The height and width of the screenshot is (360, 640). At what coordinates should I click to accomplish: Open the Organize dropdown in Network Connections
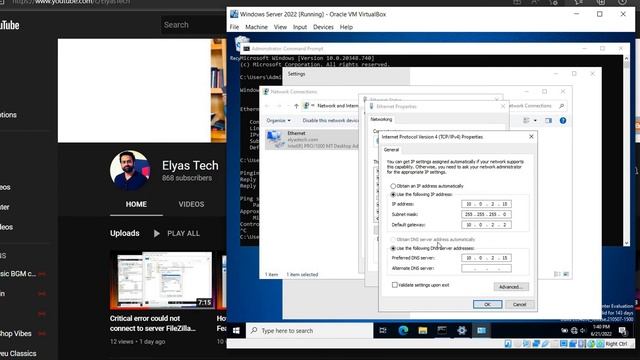tap(278, 121)
